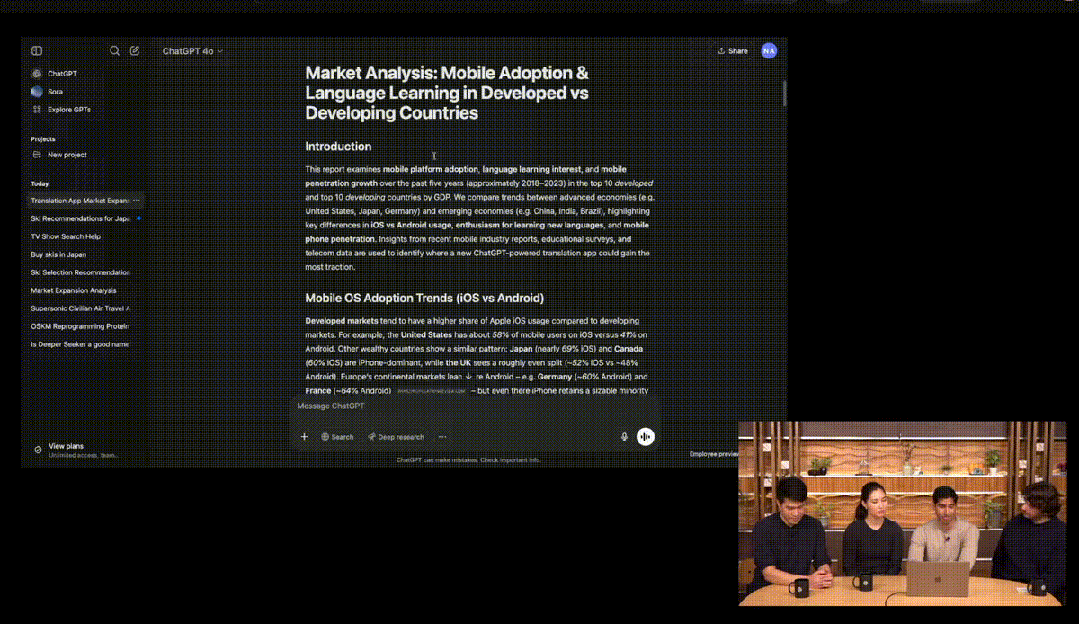
Task: Click the conversation vertical scrollbar
Action: (x=784, y=94)
